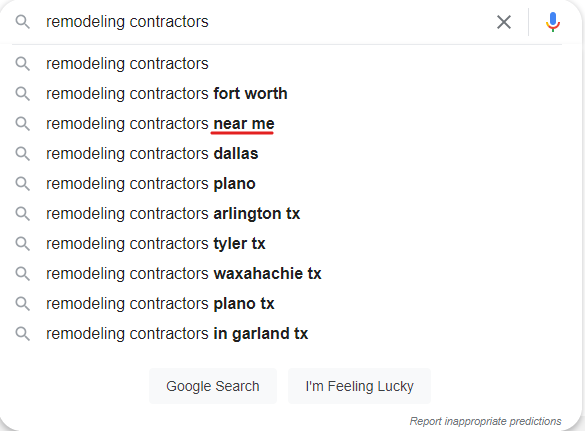
Task: Click magnifier icon beside 'in garland tx' suggestion
Action: click(x=22, y=334)
